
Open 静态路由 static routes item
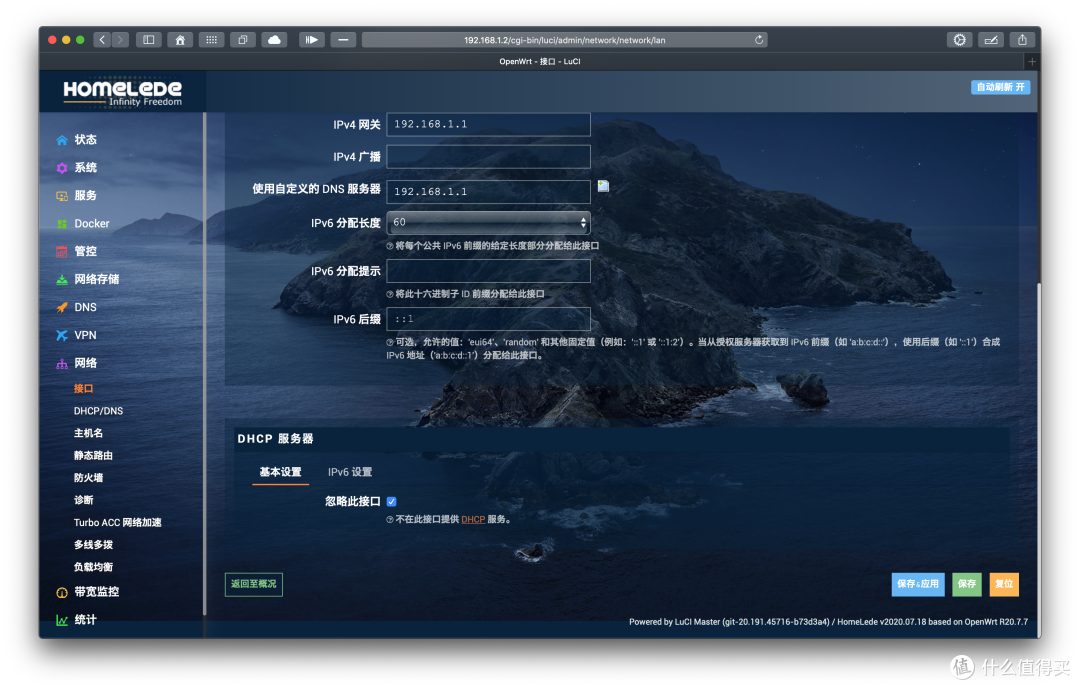tap(93, 456)
